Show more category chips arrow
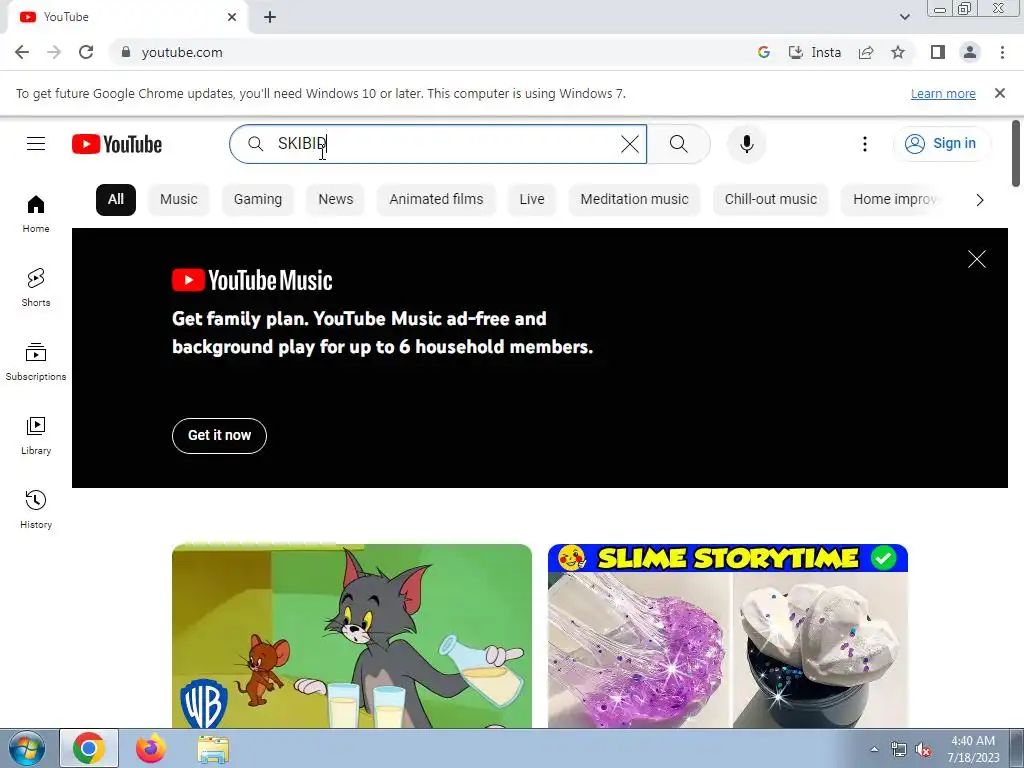Screen dimensions: 1024x768 tap(979, 200)
